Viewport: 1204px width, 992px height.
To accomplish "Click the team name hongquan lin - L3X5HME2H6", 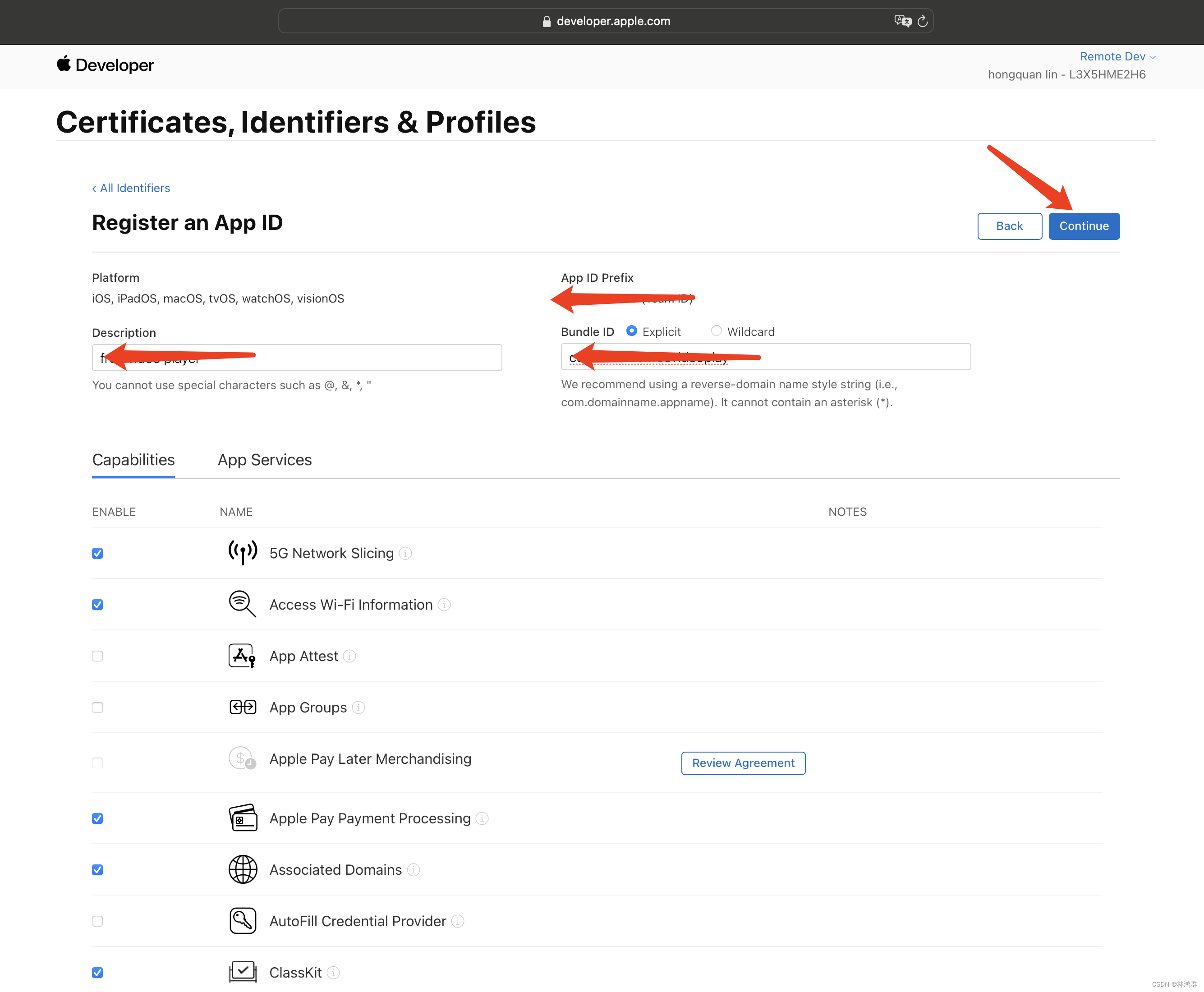I will (x=1066, y=74).
